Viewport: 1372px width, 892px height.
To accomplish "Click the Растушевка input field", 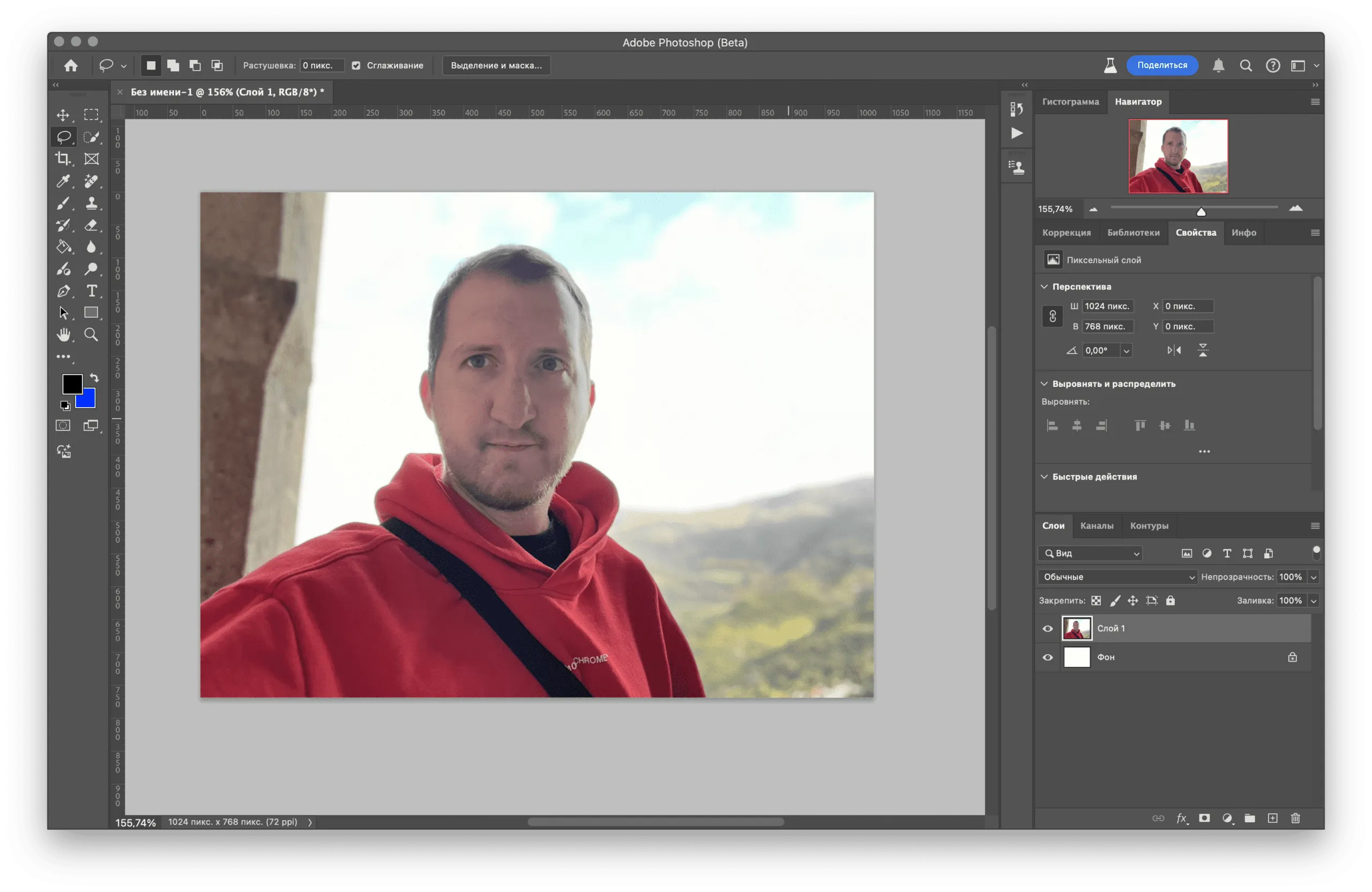I will (x=322, y=66).
